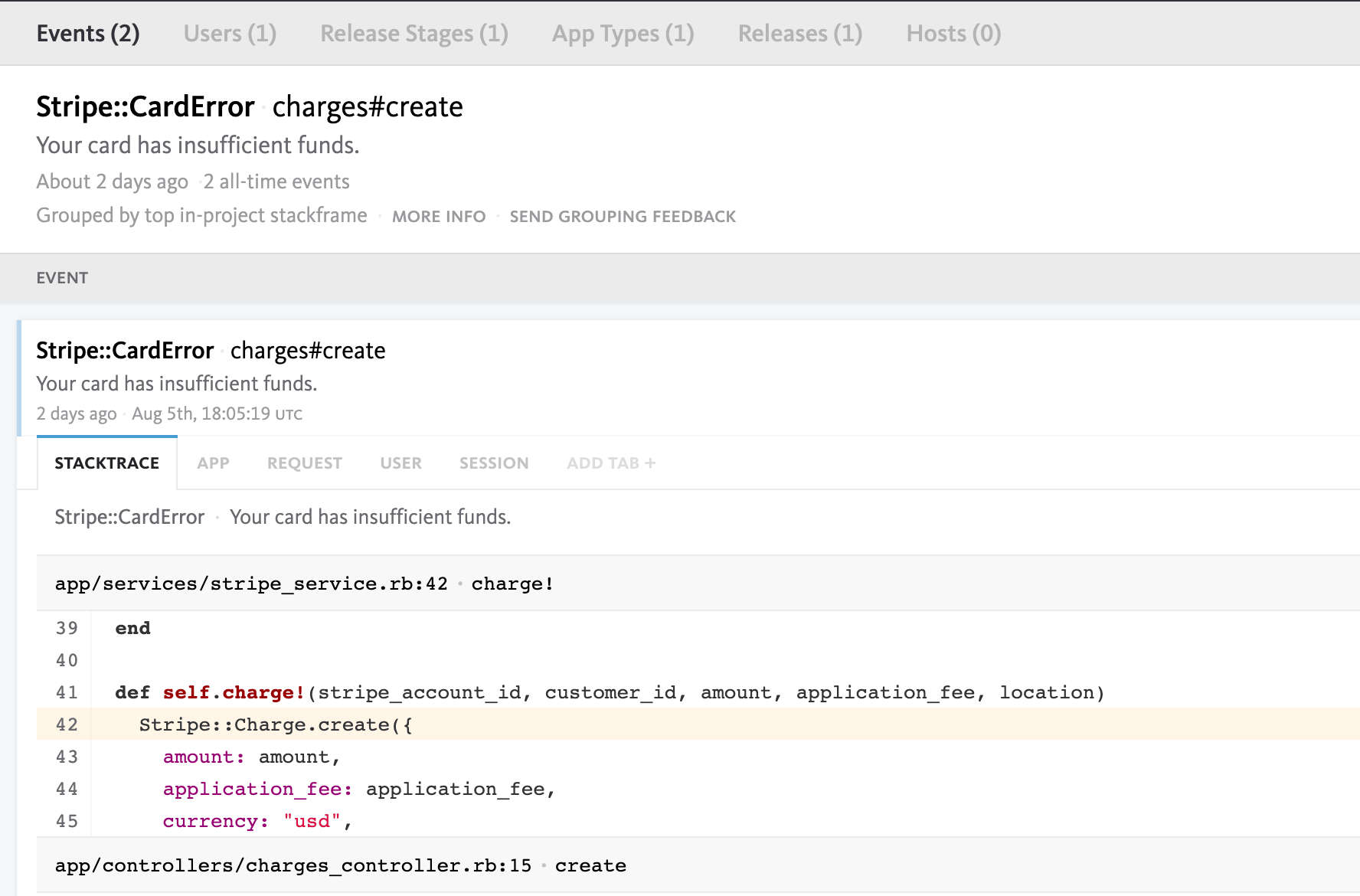This screenshot has width=1360, height=896.
Task: Switch to the REQUEST tab
Action: point(305,463)
